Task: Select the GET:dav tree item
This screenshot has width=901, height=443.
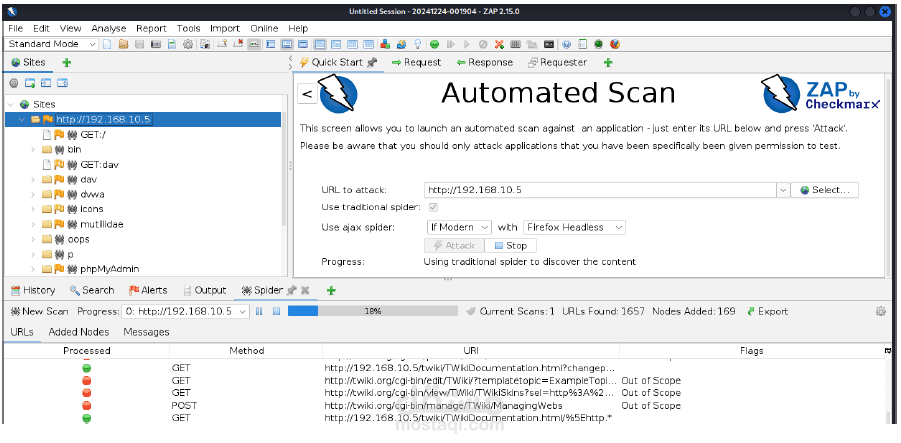Action: tap(99, 164)
